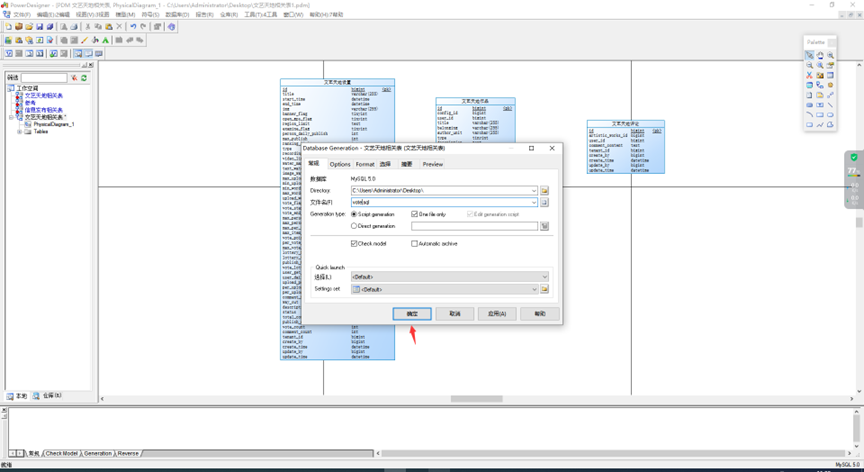Switch to the Format tab
The width and height of the screenshot is (864, 472).
(365, 164)
